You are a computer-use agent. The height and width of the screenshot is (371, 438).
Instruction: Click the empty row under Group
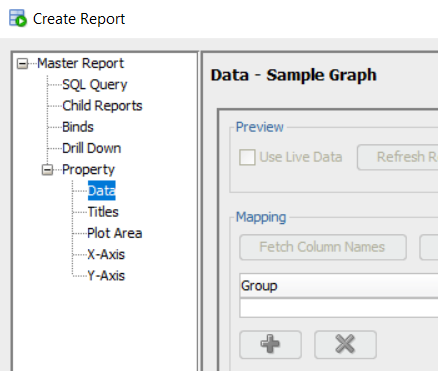point(339,308)
